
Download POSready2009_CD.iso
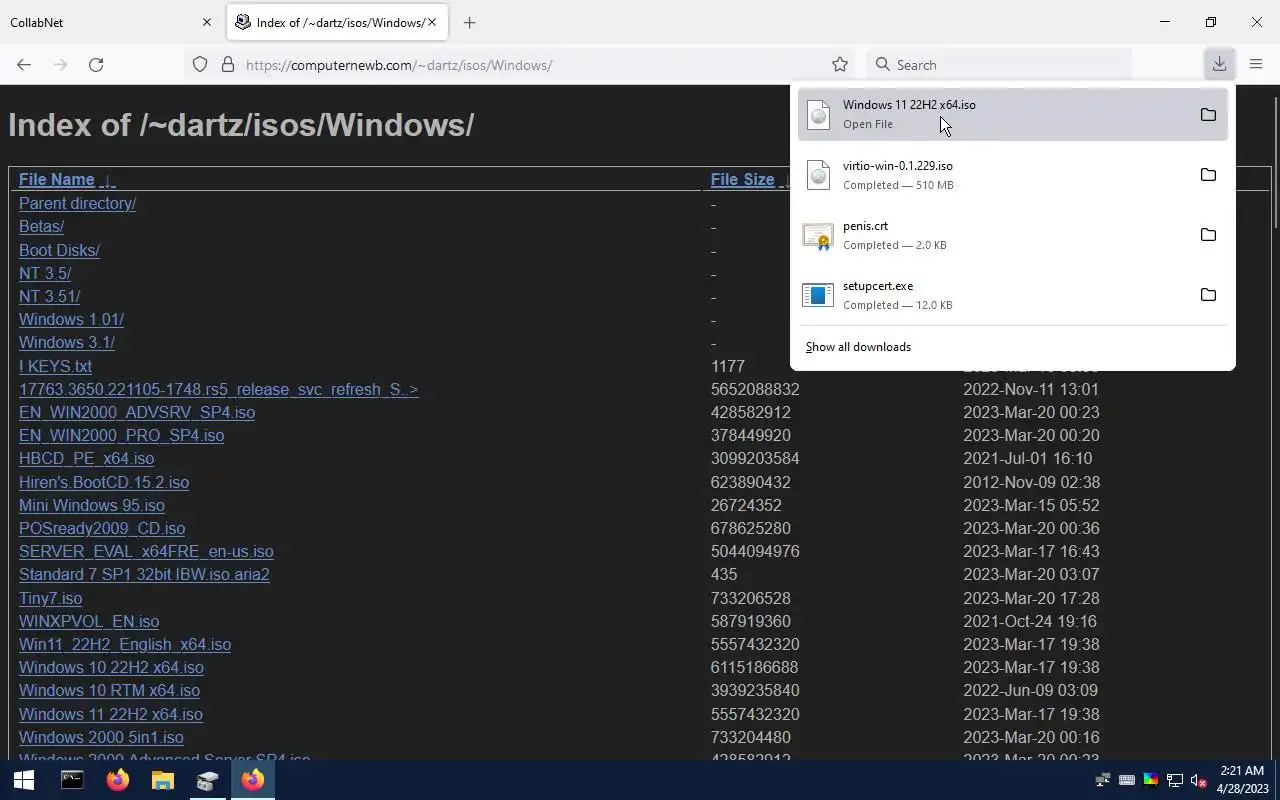click(102, 528)
